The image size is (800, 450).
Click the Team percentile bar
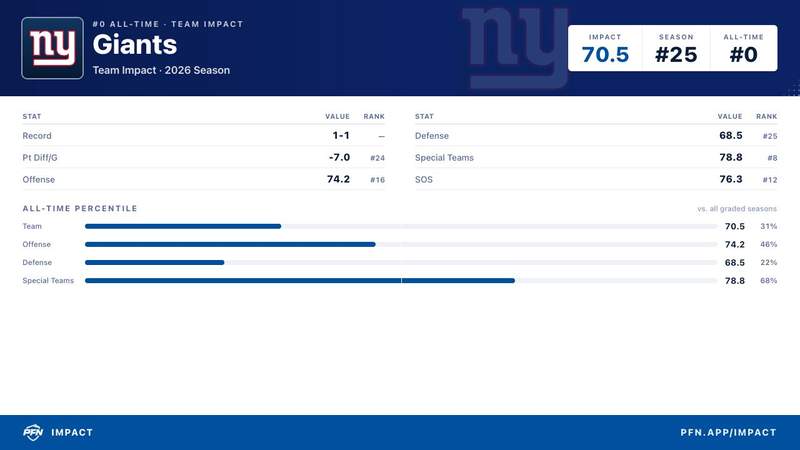pyautogui.click(x=401, y=226)
